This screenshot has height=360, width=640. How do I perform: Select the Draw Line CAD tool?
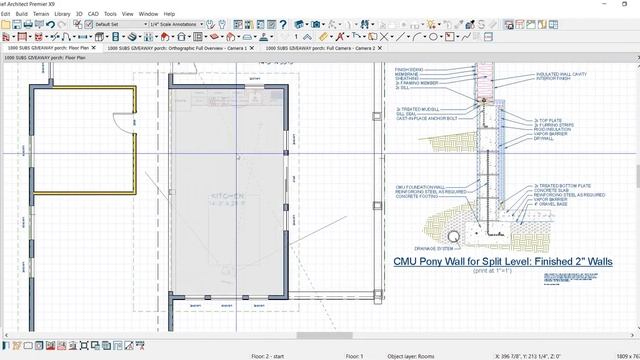(x=400, y=37)
